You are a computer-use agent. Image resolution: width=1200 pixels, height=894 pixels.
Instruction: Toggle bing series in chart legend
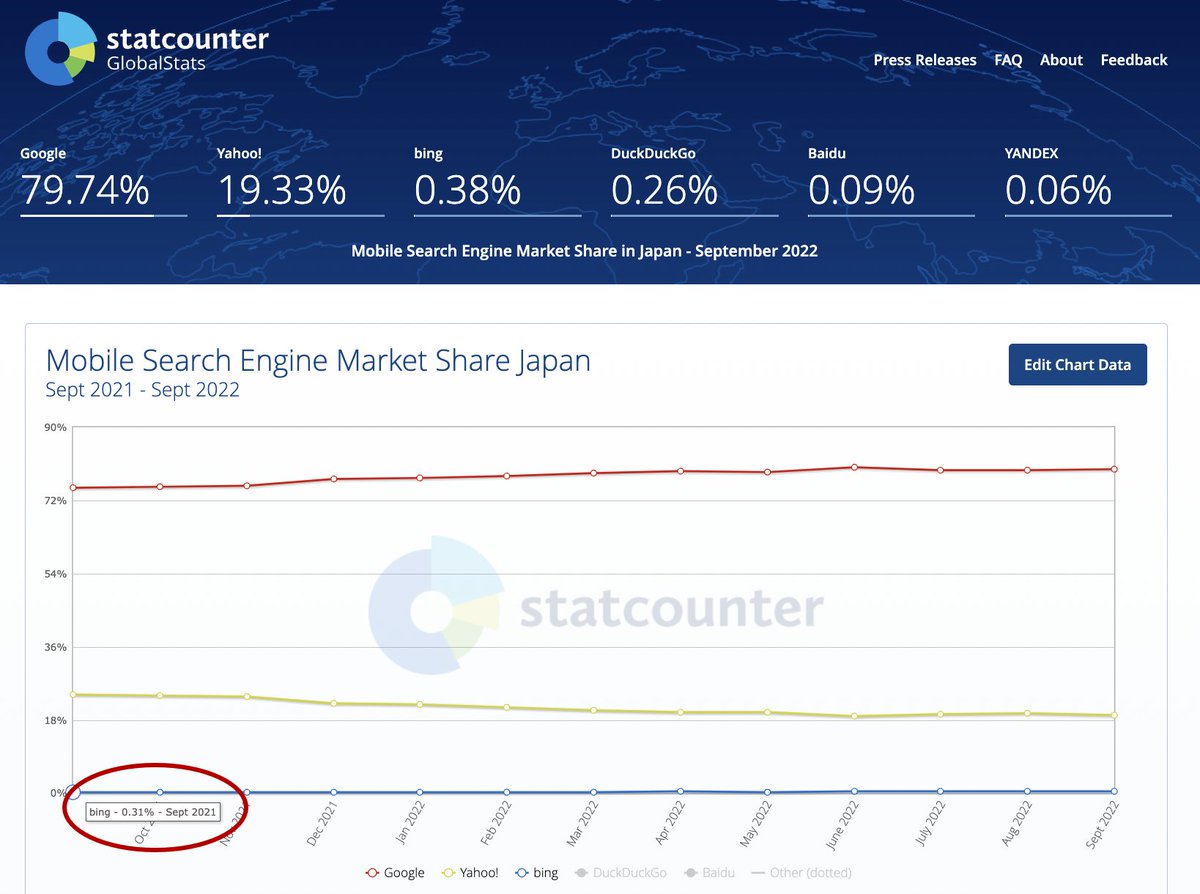coord(536,873)
